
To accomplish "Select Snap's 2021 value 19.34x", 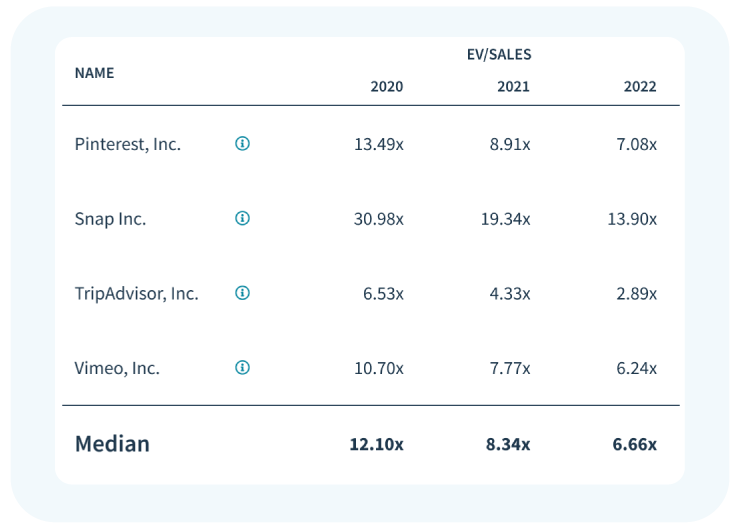I will (x=505, y=219).
